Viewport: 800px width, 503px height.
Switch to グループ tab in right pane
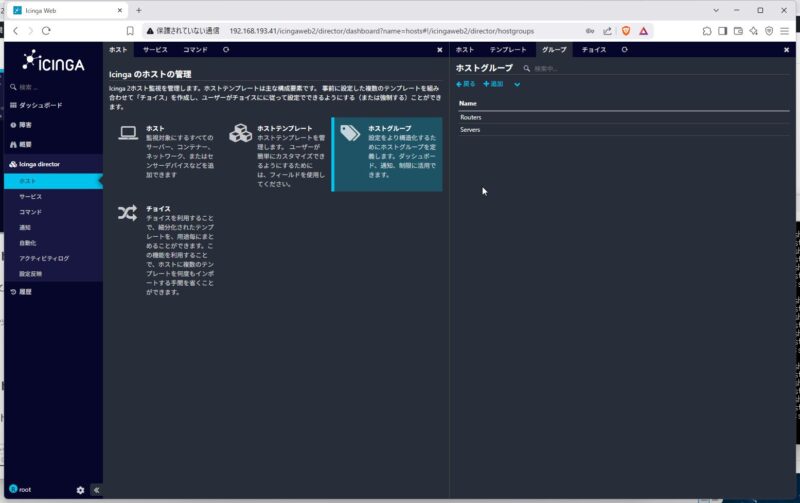pyautogui.click(x=554, y=49)
